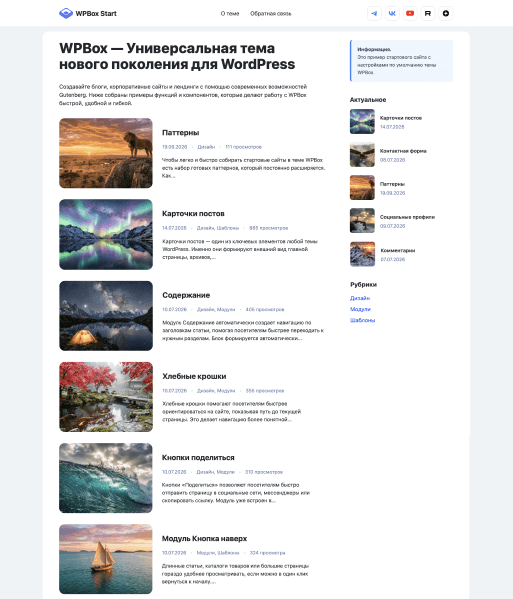Open the last round social icon in header
This screenshot has height=599, width=513.
pos(446,13)
